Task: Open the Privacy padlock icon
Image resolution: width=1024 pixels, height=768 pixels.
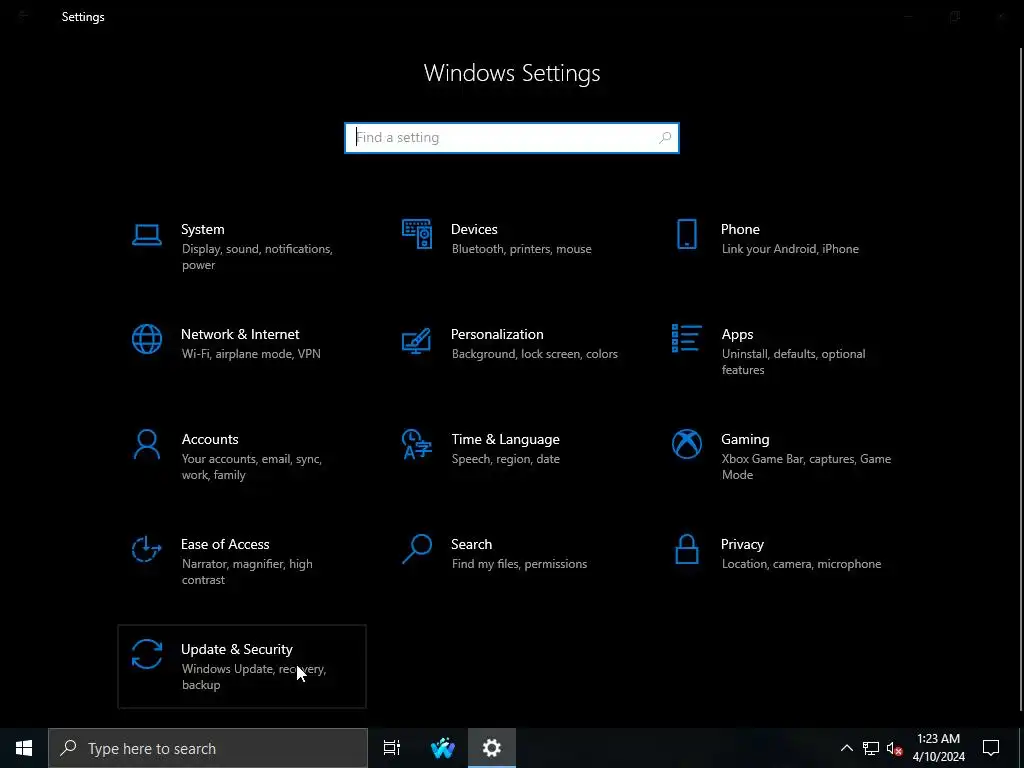Action: (x=686, y=549)
